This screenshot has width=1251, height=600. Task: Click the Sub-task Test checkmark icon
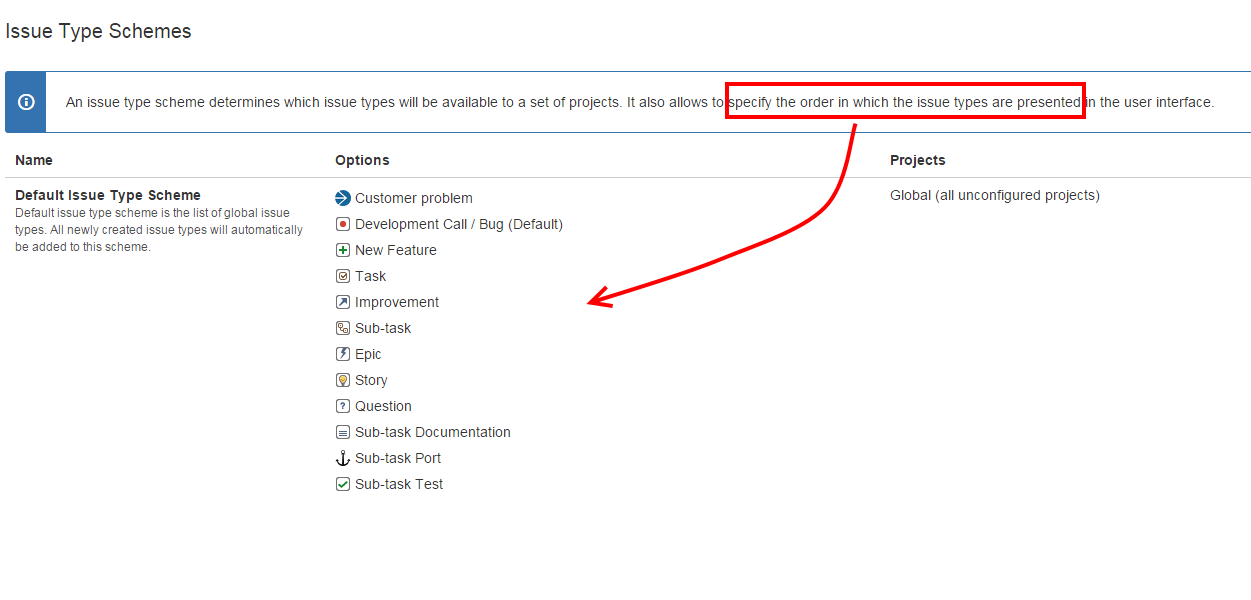coord(343,484)
